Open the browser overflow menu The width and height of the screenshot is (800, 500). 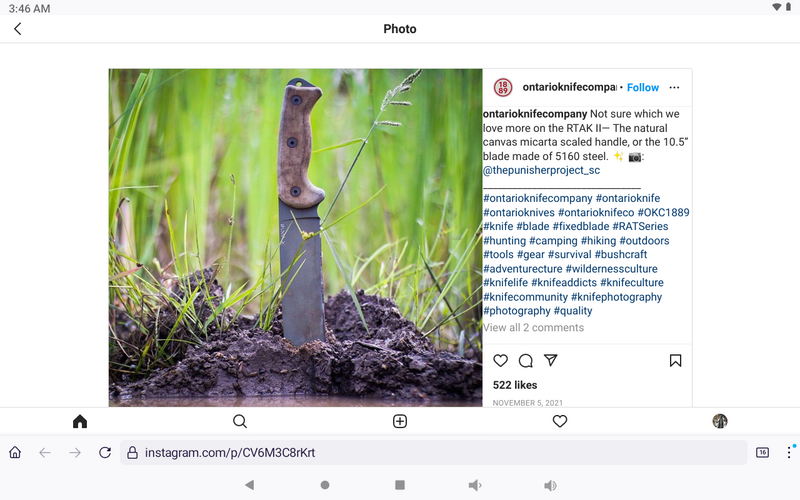tap(789, 453)
